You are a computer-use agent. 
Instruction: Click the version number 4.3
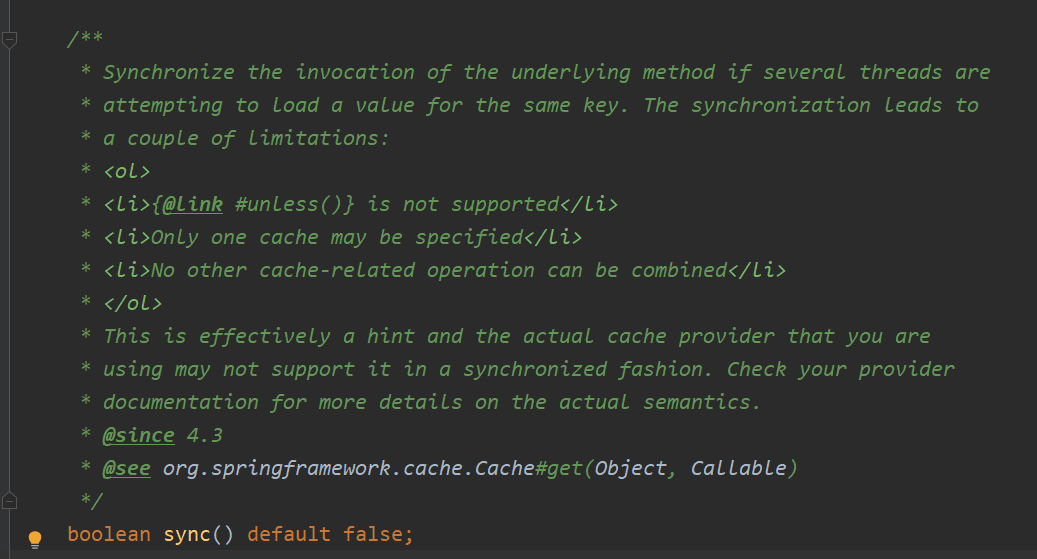pos(204,435)
